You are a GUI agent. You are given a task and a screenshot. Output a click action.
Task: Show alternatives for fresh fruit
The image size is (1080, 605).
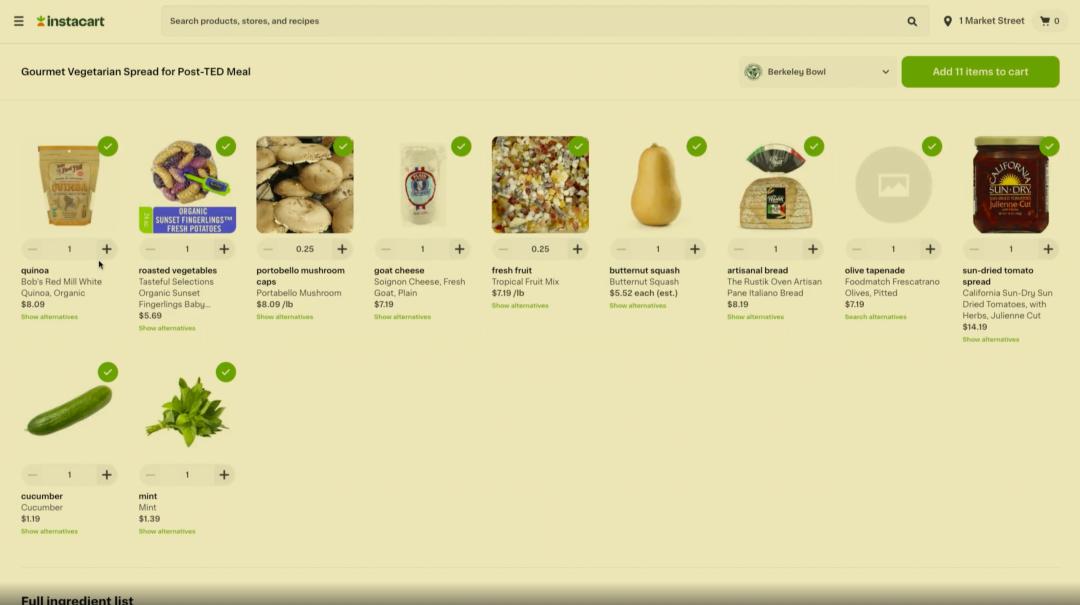pos(520,306)
